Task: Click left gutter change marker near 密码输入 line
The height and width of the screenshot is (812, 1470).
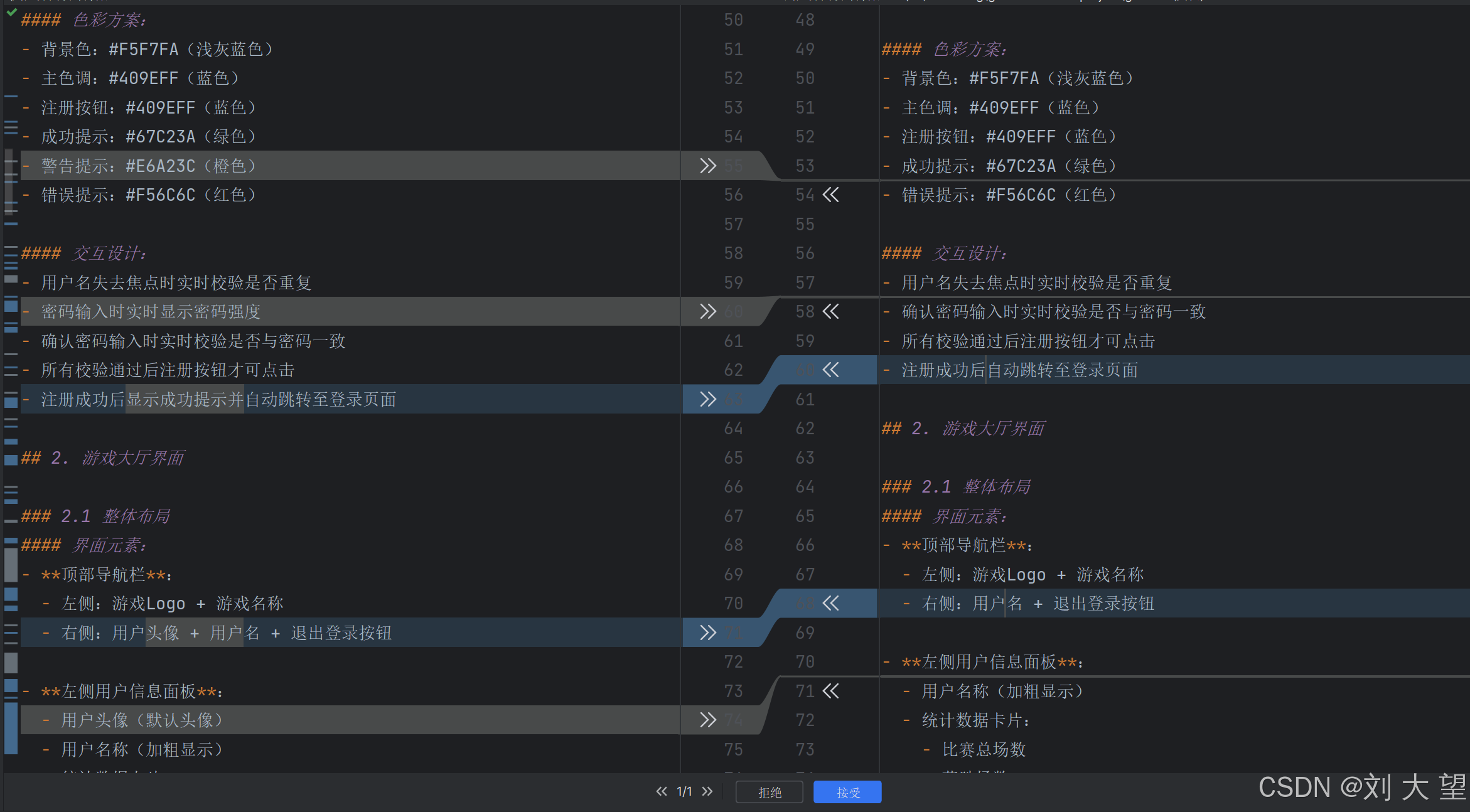Action: click(11, 306)
